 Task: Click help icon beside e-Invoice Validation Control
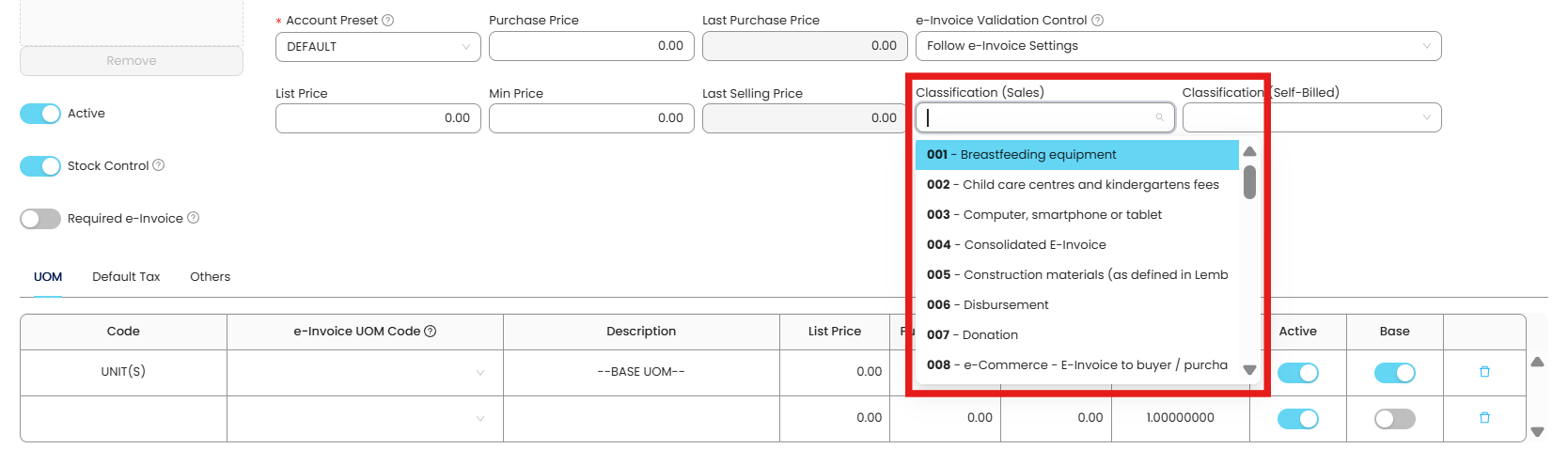coord(1097,21)
